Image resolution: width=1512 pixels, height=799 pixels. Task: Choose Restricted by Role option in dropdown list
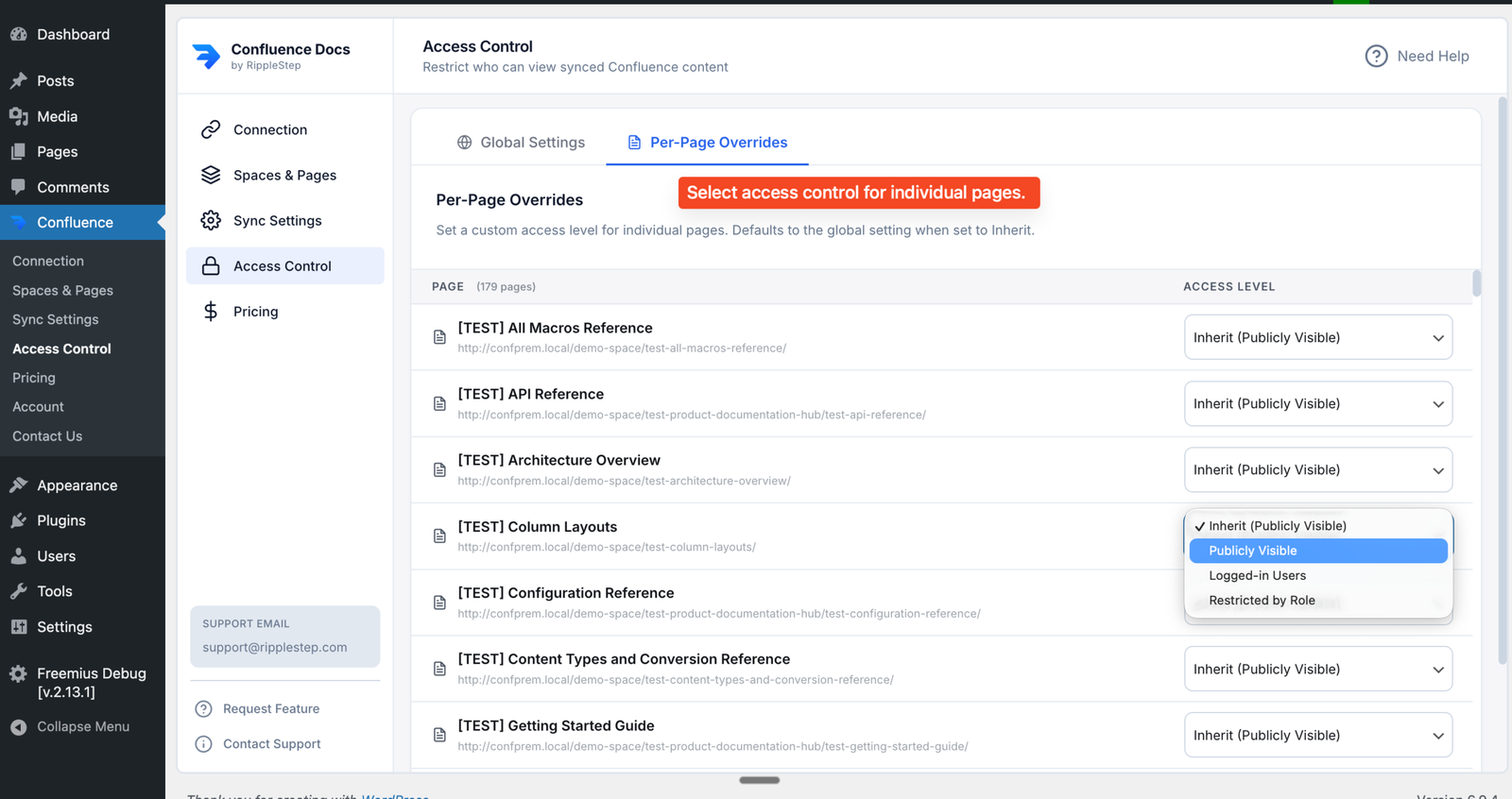(x=1318, y=601)
